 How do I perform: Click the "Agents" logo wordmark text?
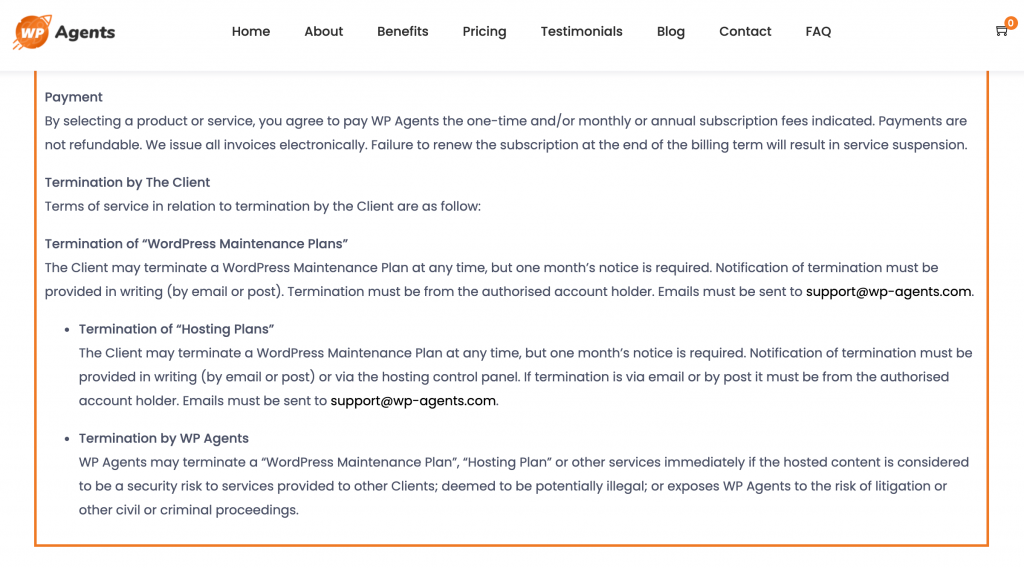pos(85,32)
